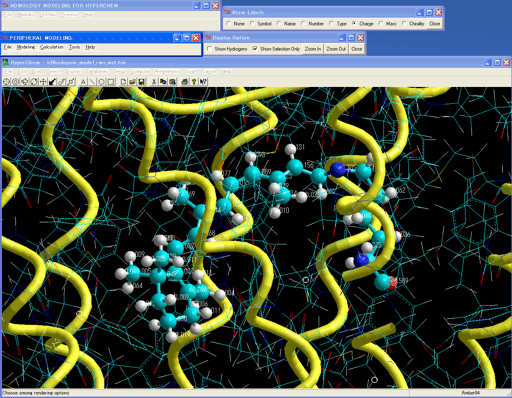This screenshot has width=512, height=398.
Task: Select the Zoom tool icon in HyperChem
Action: [62, 82]
